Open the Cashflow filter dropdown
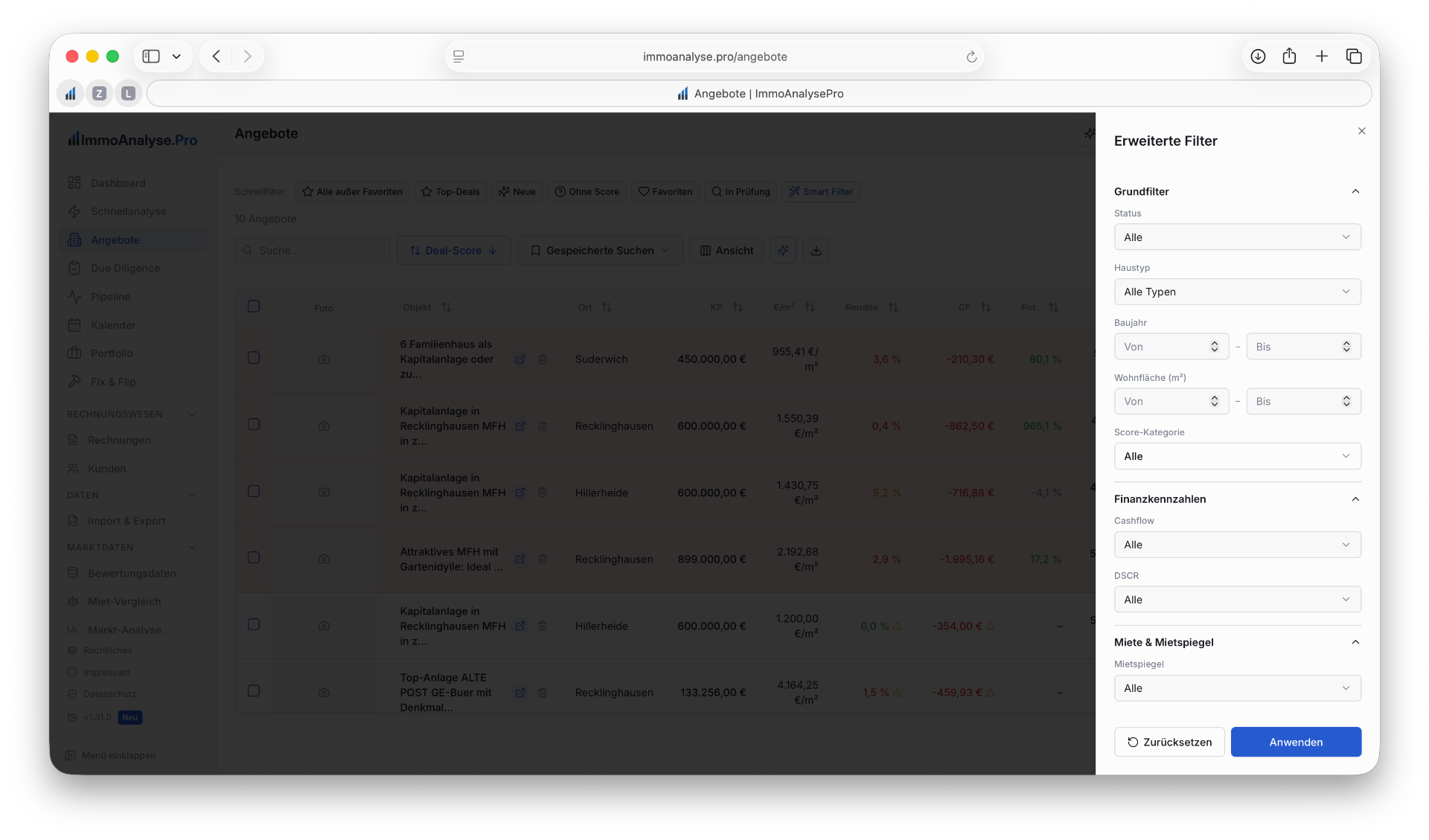 [1237, 545]
